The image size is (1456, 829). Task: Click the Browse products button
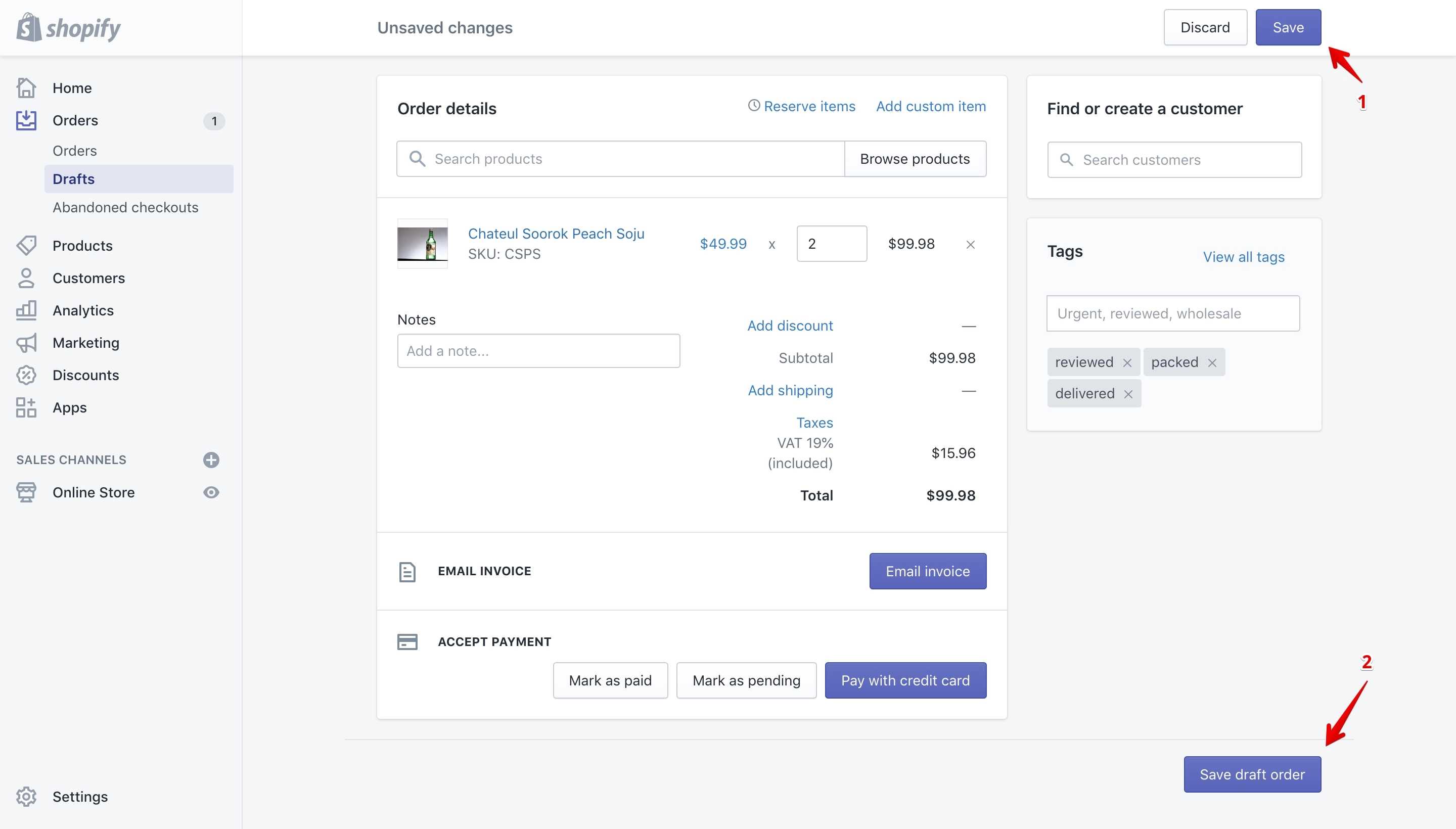(x=915, y=159)
